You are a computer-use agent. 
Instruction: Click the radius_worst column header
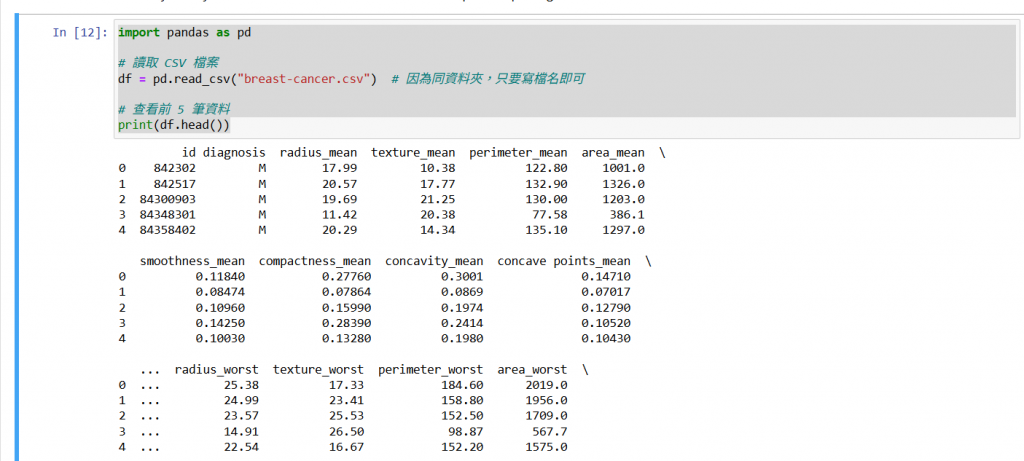click(216, 370)
